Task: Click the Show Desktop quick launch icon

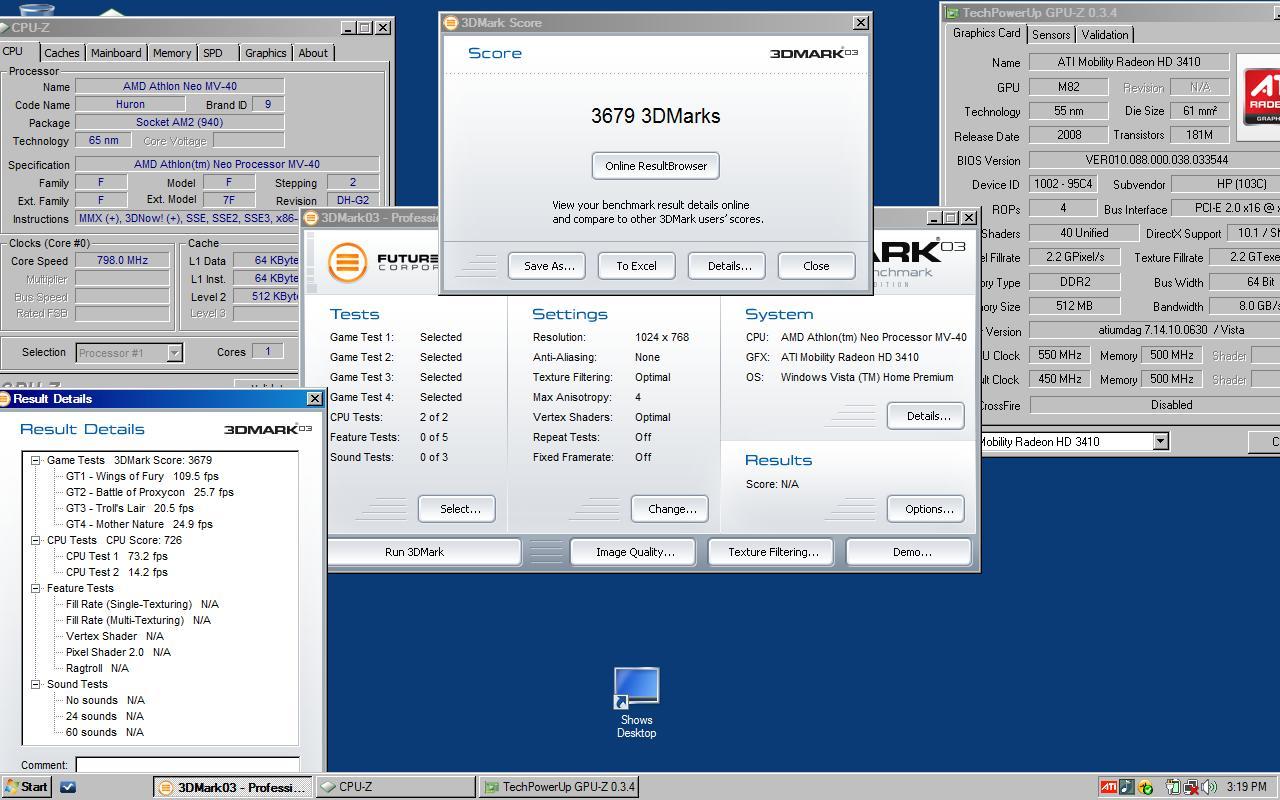Action: [x=68, y=787]
